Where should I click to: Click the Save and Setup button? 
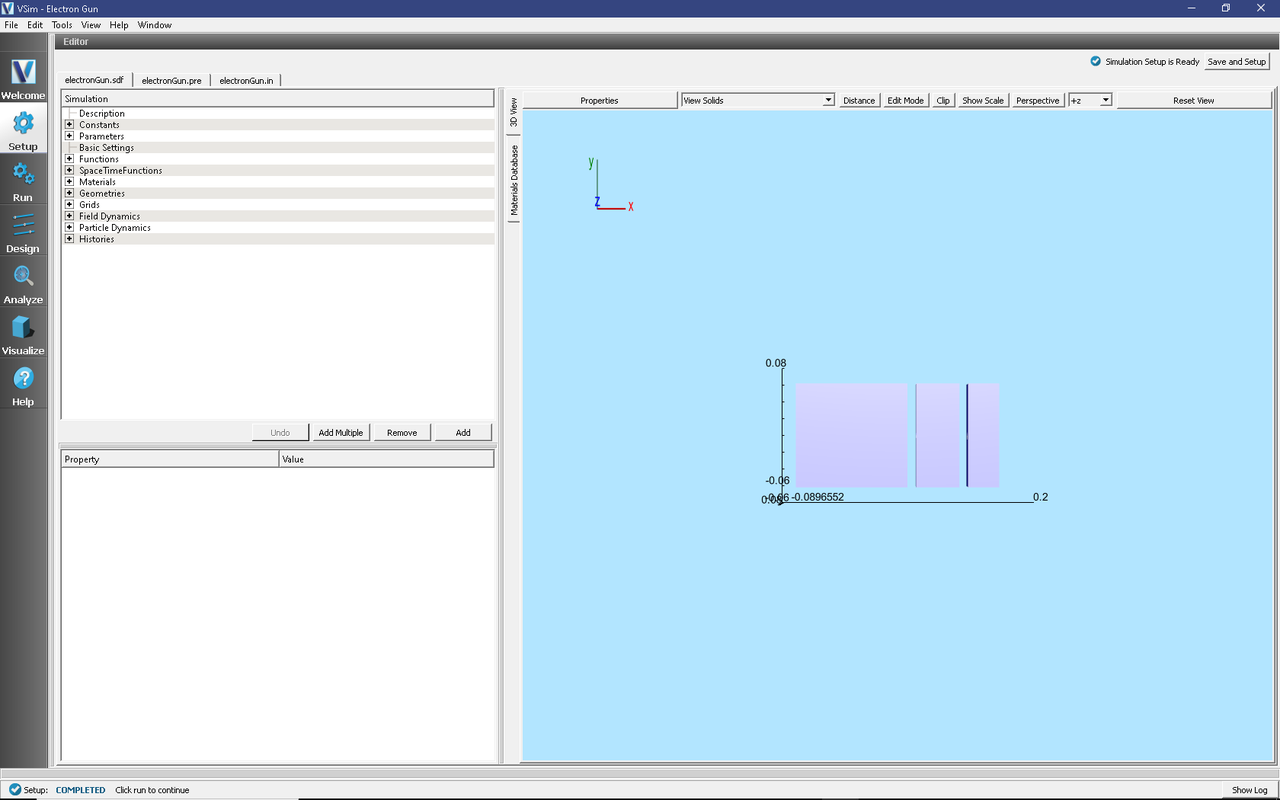1236,62
